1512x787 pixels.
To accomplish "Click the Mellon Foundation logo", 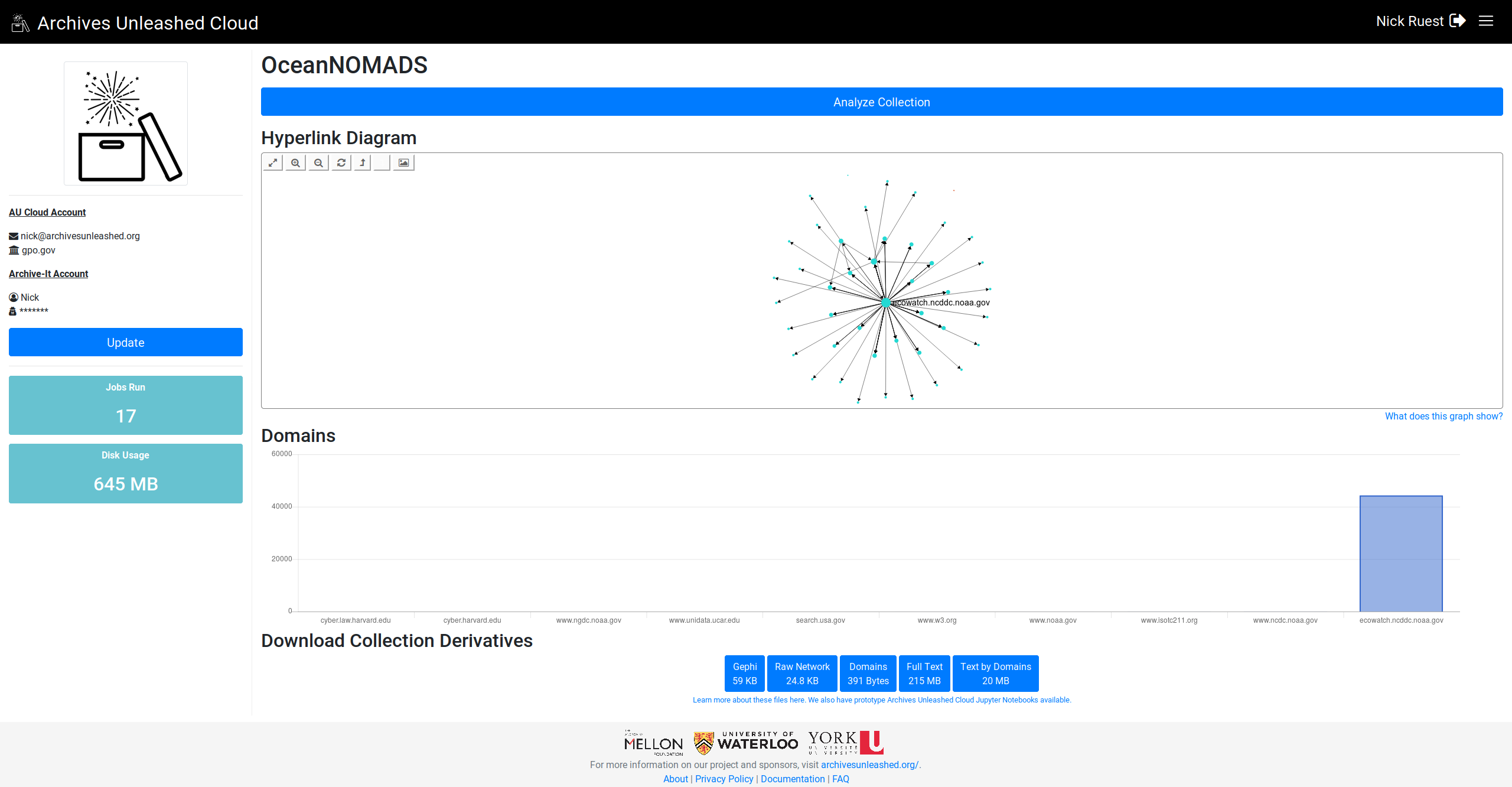I will point(654,743).
